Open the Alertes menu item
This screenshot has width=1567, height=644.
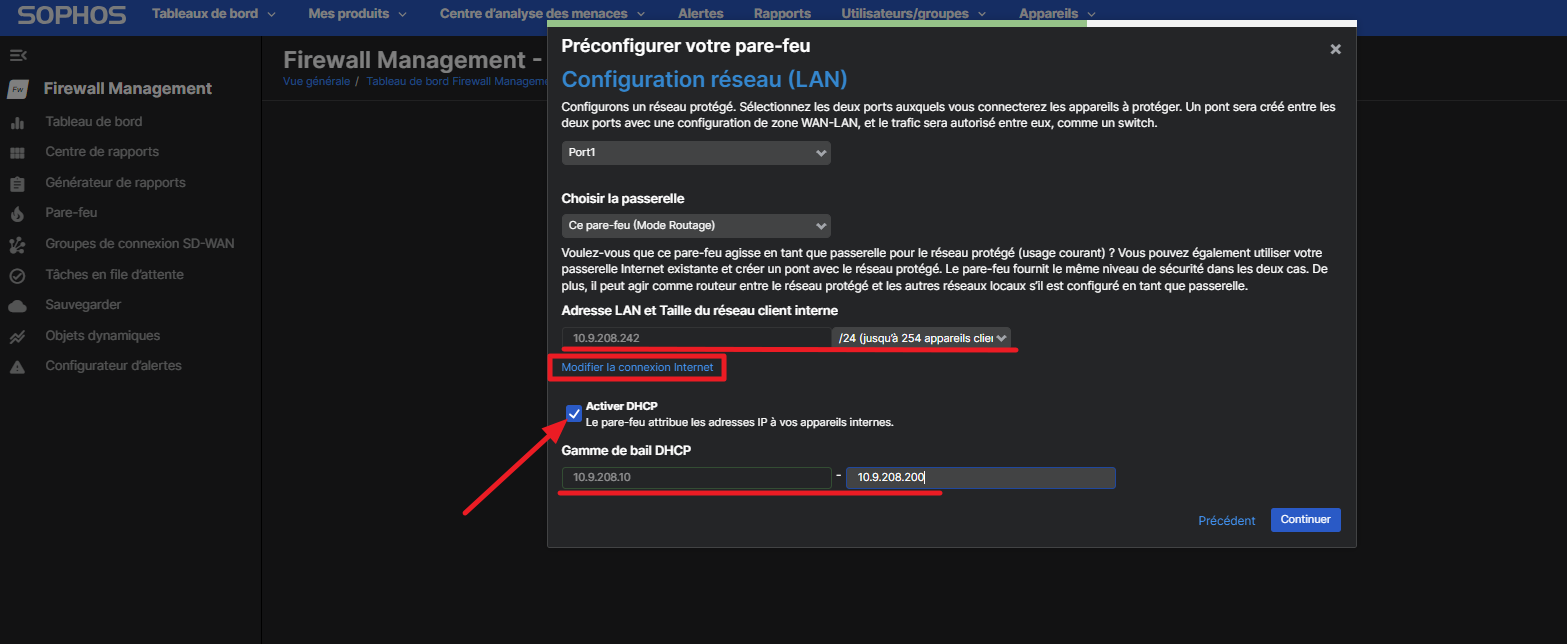[x=701, y=14]
